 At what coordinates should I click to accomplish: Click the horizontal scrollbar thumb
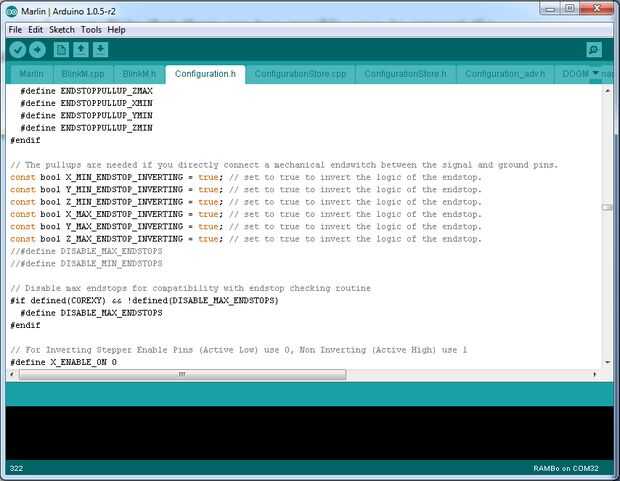coord(182,374)
